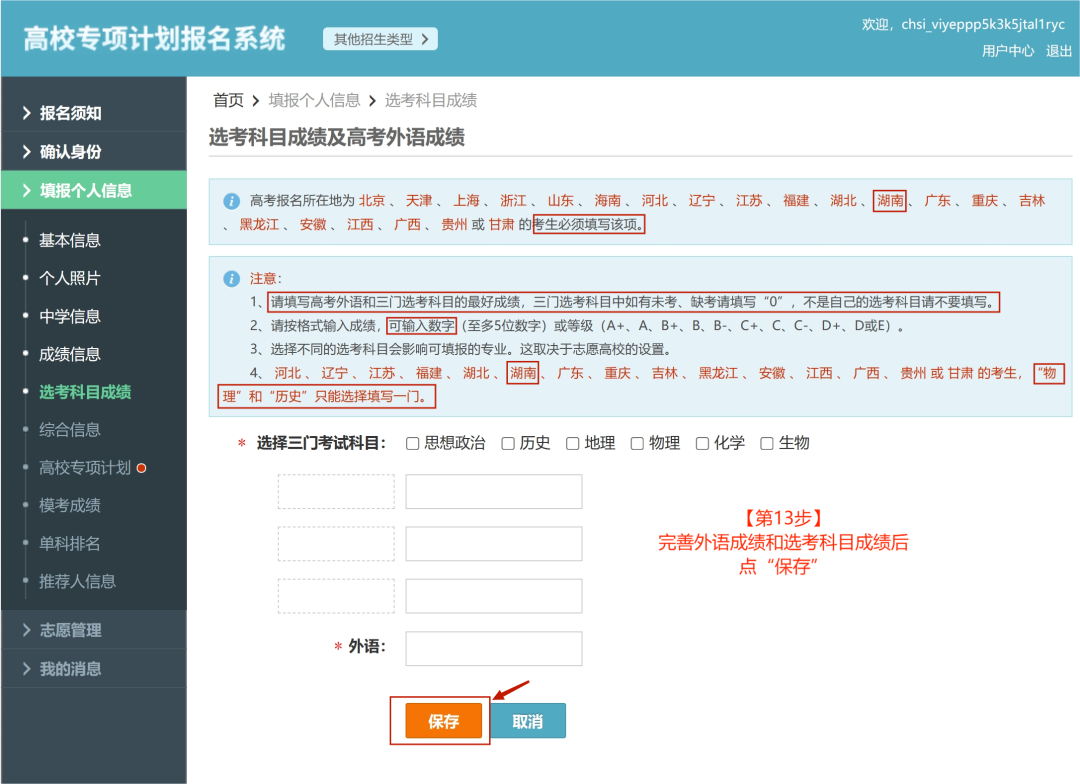The width and height of the screenshot is (1080, 784).
Task: Click the 湖南 province link
Action: pyautogui.click(x=889, y=199)
